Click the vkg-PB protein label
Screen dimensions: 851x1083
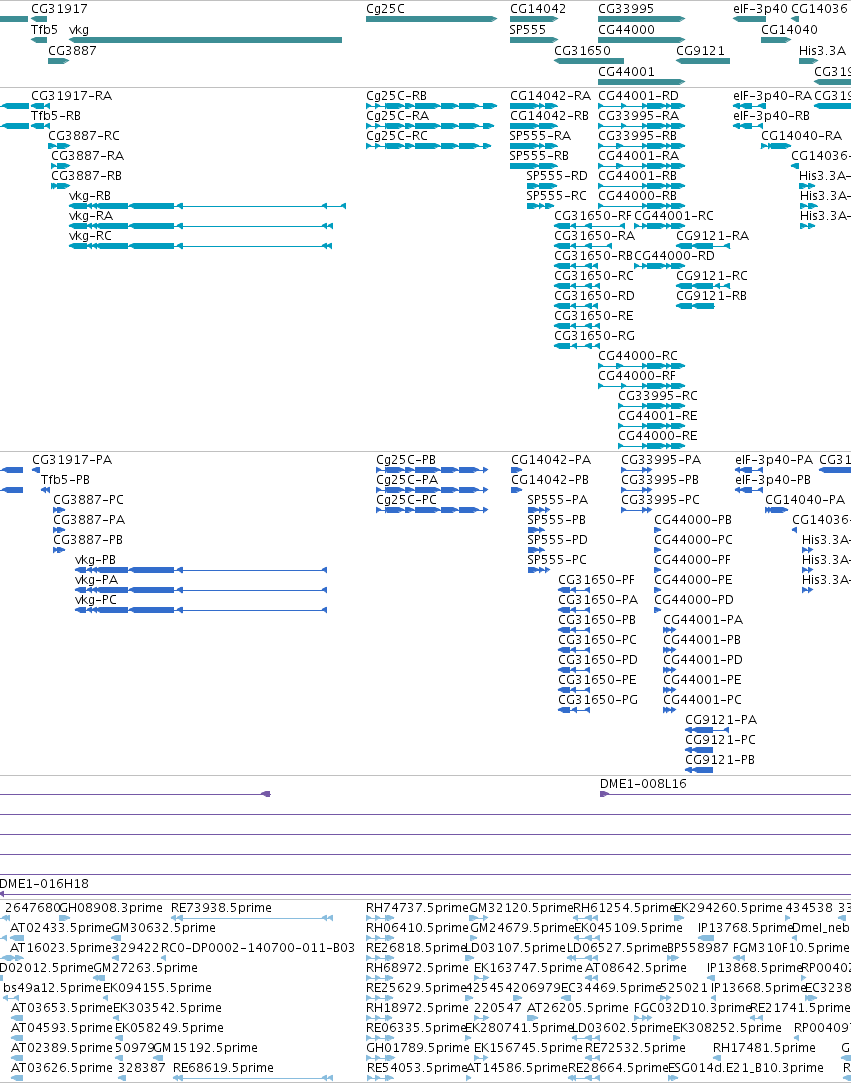click(95, 559)
